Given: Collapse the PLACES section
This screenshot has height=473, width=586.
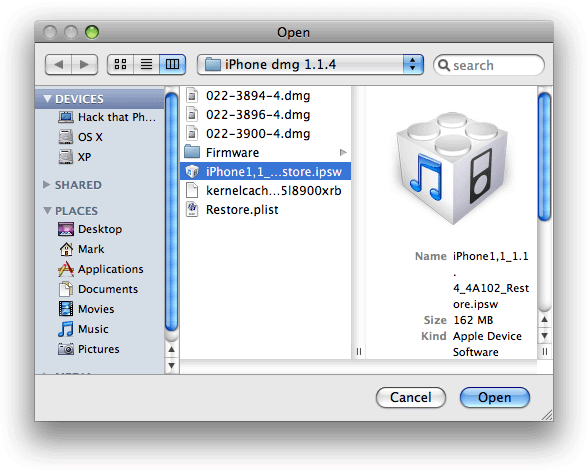Looking at the screenshot, I should click(x=47, y=211).
